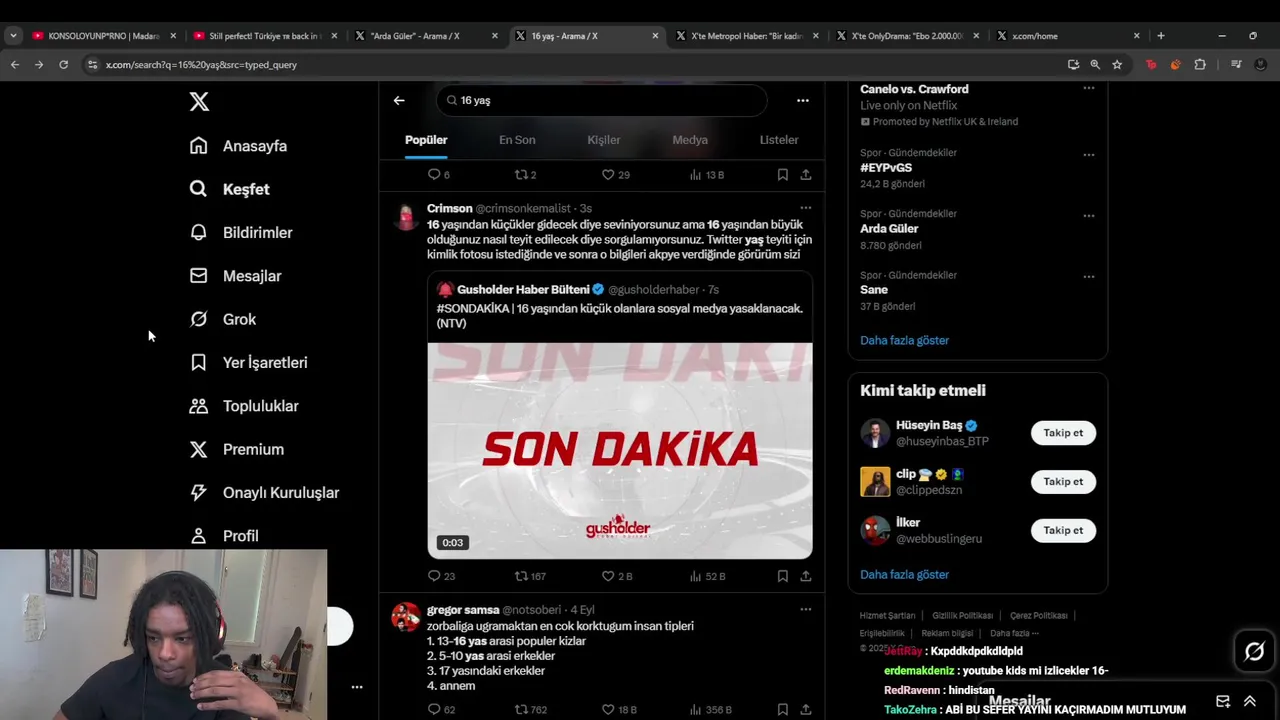Open Onaylı Kuruluşlar page
This screenshot has height=720, width=1280.
click(x=265, y=492)
